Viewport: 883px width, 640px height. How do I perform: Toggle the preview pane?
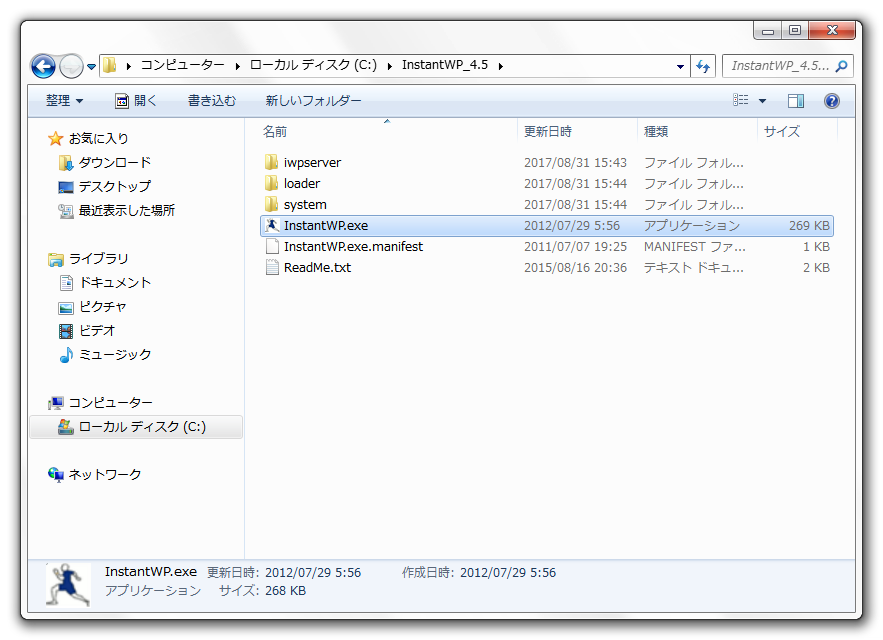[796, 101]
